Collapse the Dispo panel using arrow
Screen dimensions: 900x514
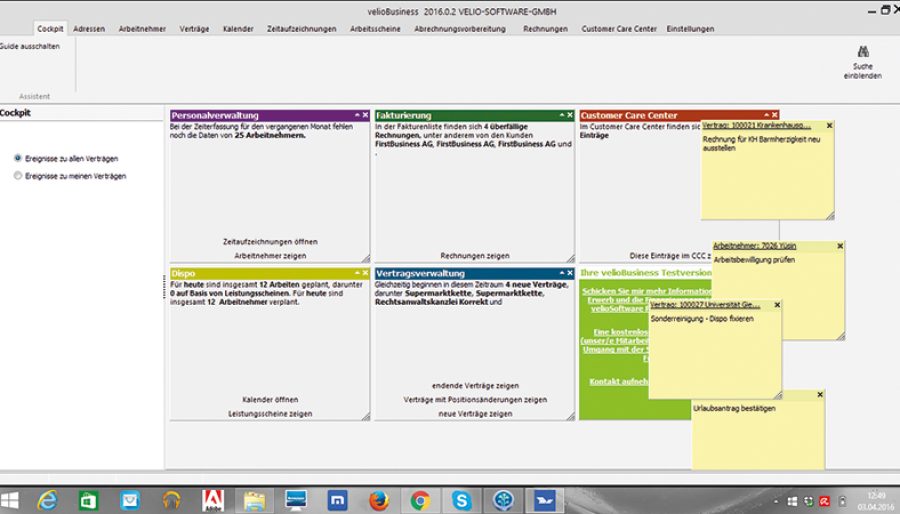357,273
